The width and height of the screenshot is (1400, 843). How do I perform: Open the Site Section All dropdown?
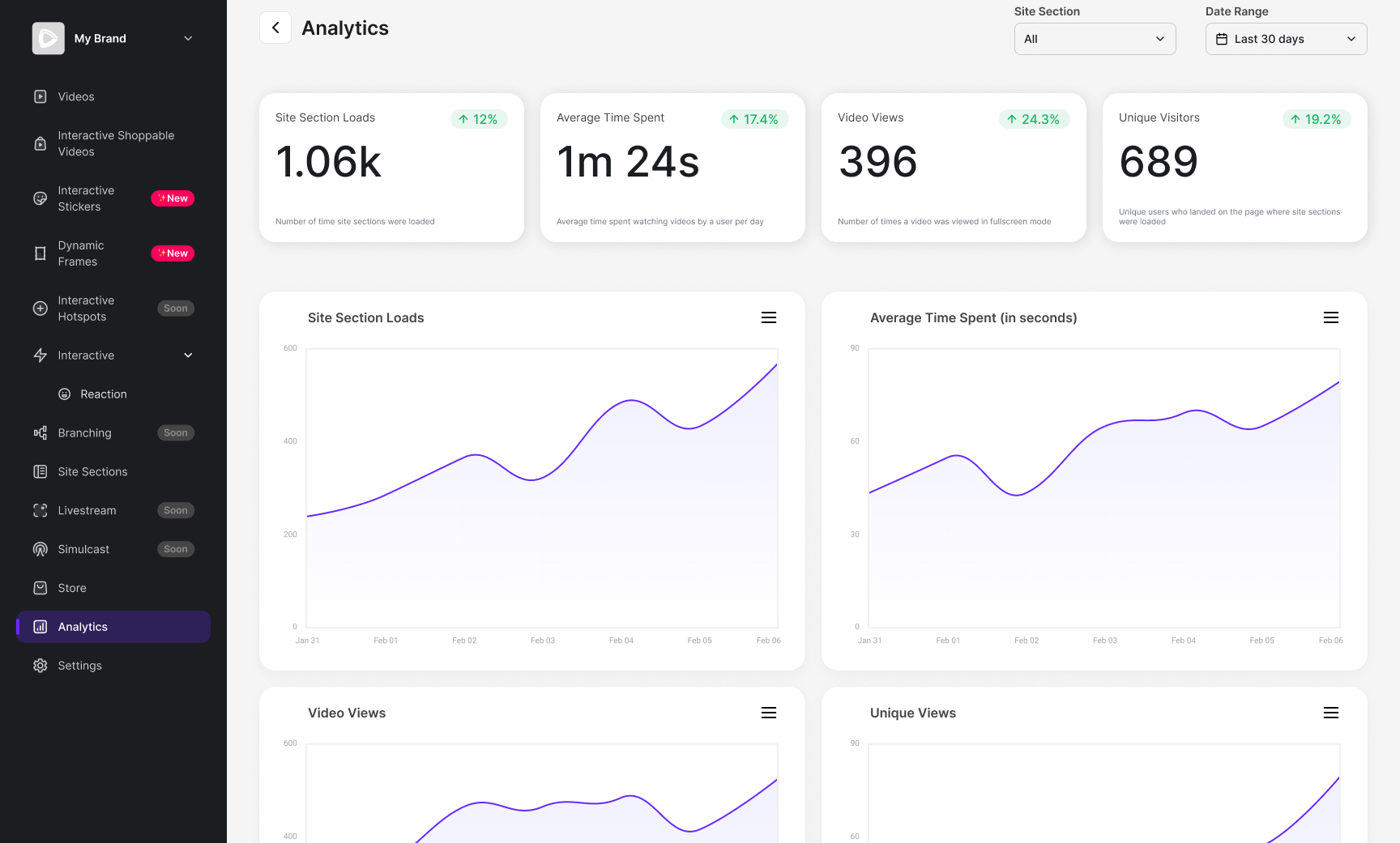pos(1095,39)
